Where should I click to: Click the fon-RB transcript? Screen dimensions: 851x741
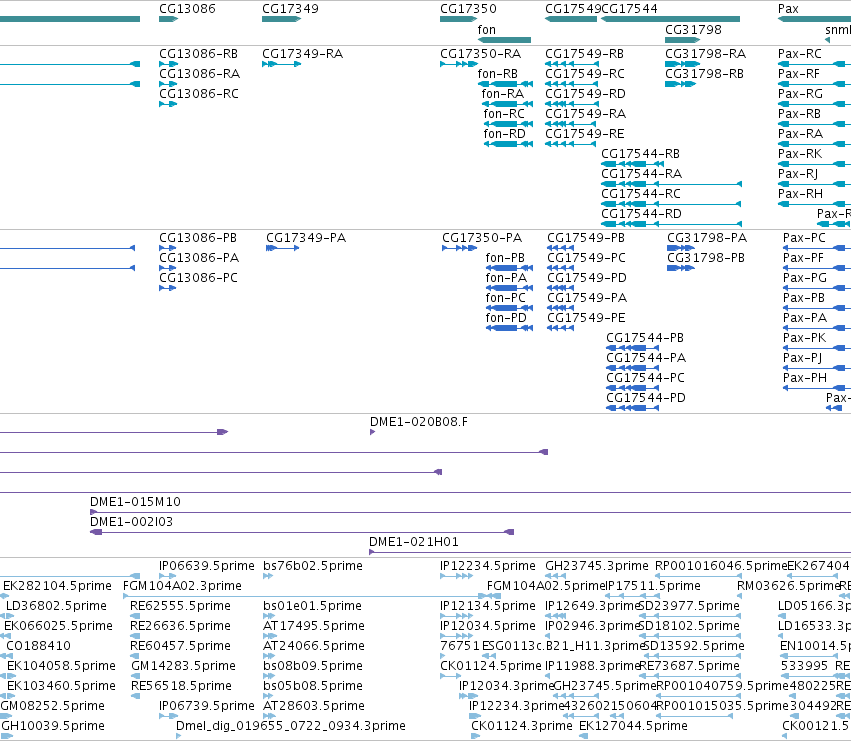(498, 74)
